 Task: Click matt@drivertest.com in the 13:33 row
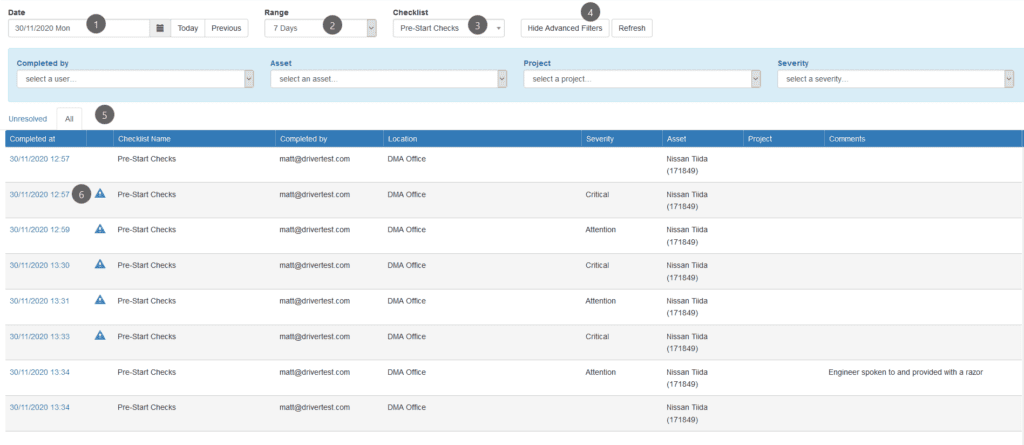click(315, 337)
